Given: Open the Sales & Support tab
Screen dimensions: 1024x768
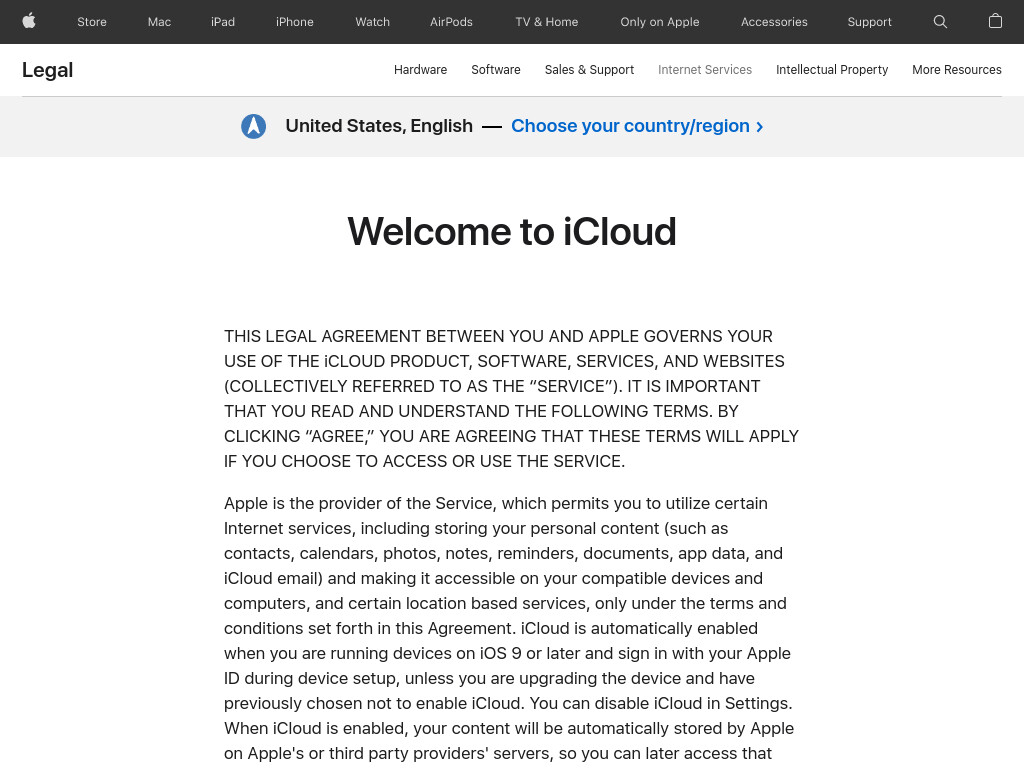Looking at the screenshot, I should (x=589, y=70).
